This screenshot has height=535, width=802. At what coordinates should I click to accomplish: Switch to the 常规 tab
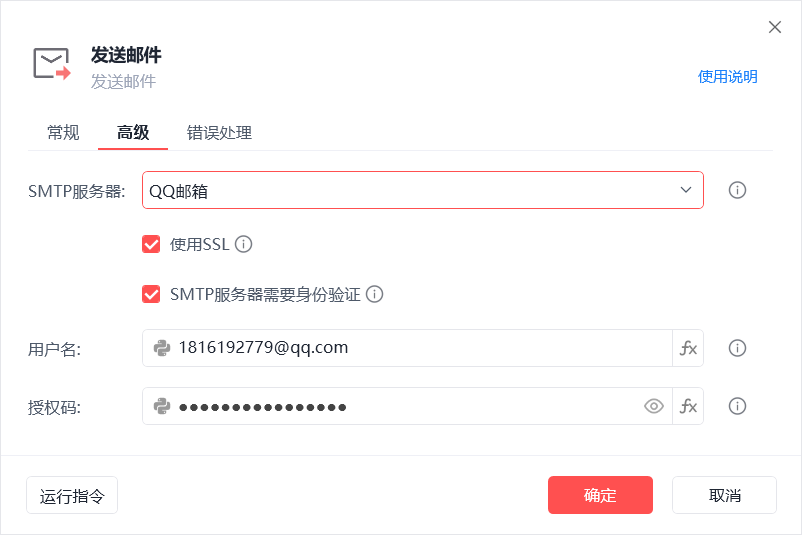tap(63, 132)
